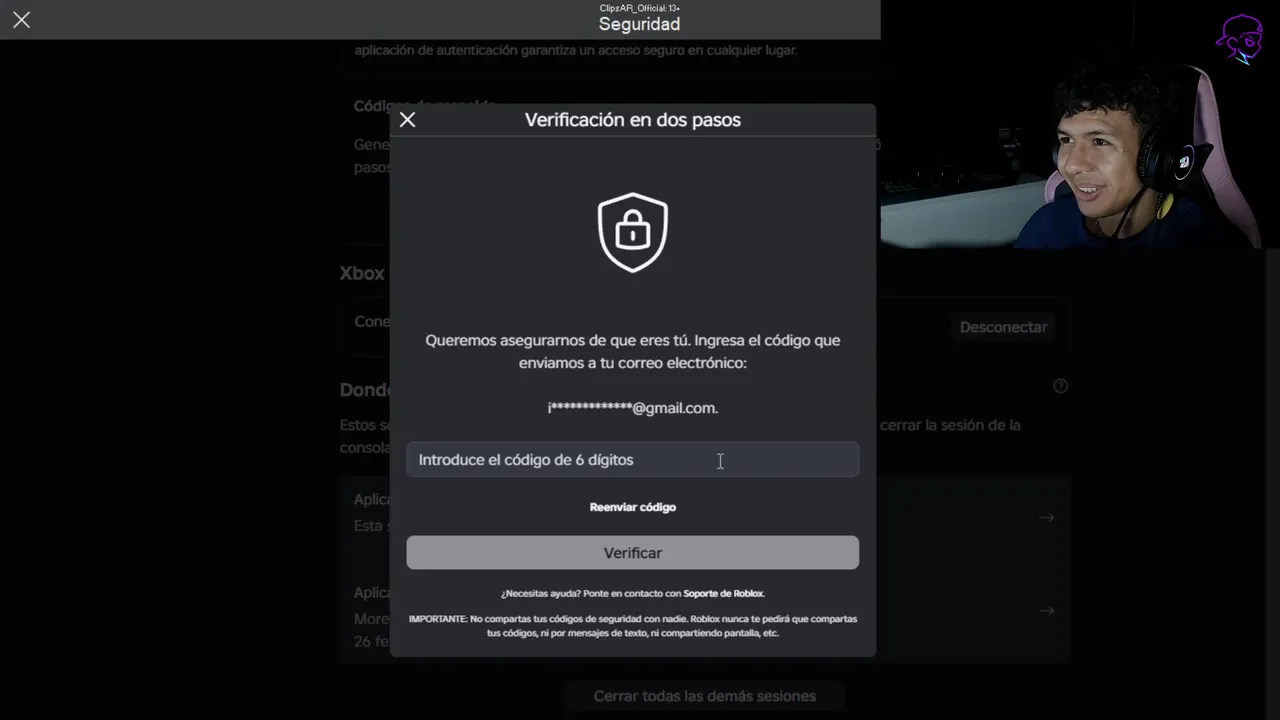Image resolution: width=1280 pixels, height=720 pixels.
Task: Open the second session arrow
Action: point(1047,610)
